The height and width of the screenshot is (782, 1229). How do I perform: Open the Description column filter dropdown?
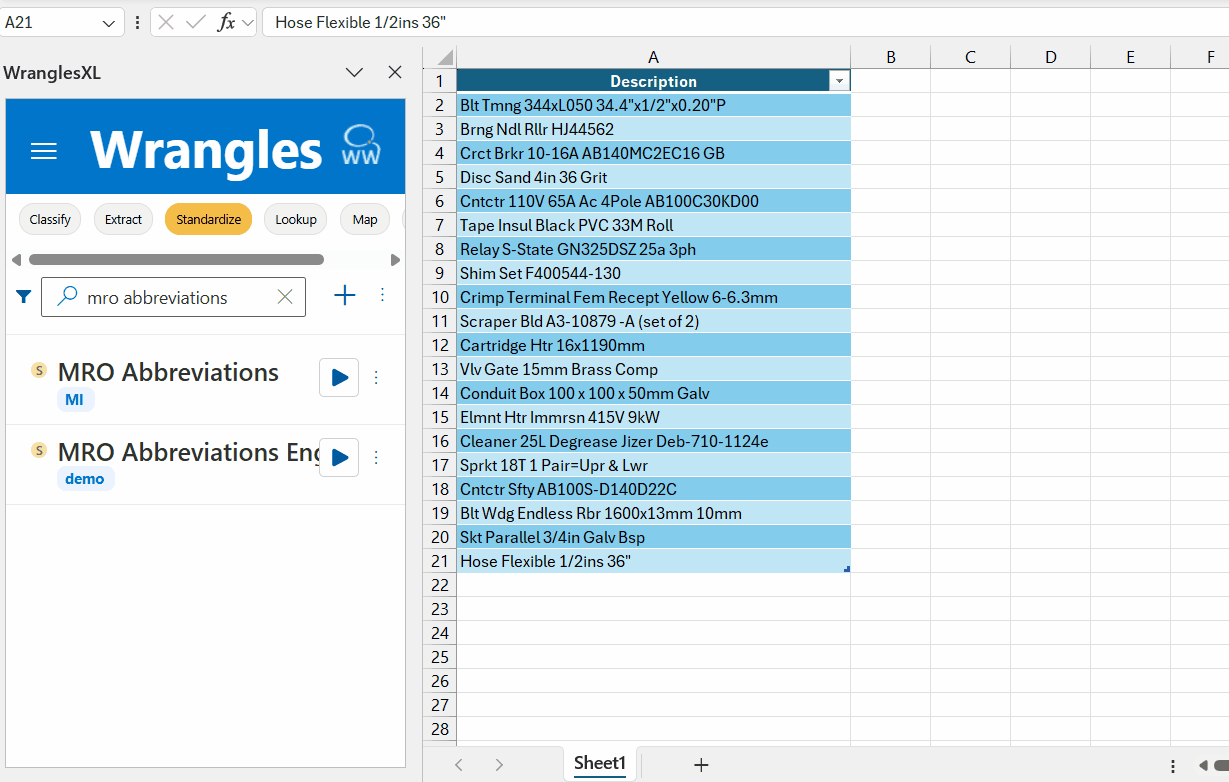pos(839,81)
